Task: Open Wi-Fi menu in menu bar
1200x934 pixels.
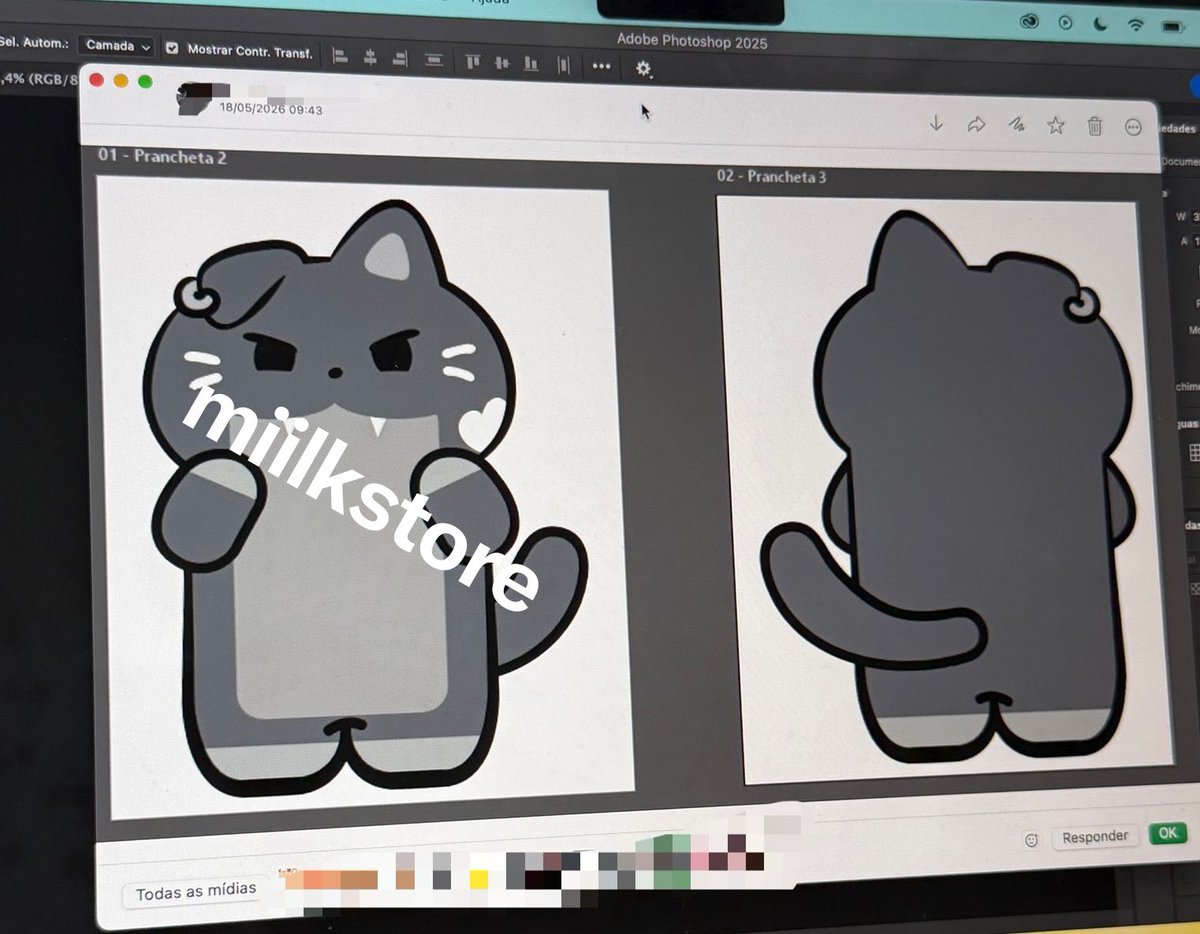Action: click(x=1136, y=25)
